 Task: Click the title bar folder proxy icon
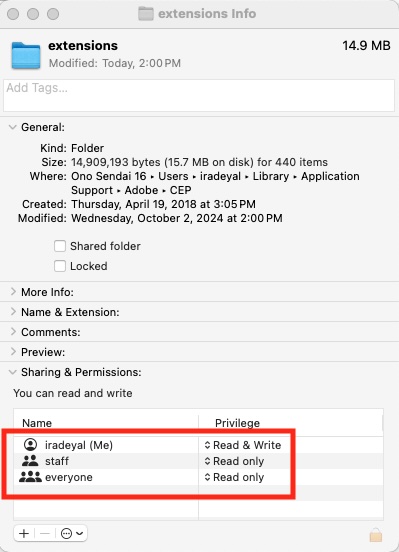tap(145, 13)
